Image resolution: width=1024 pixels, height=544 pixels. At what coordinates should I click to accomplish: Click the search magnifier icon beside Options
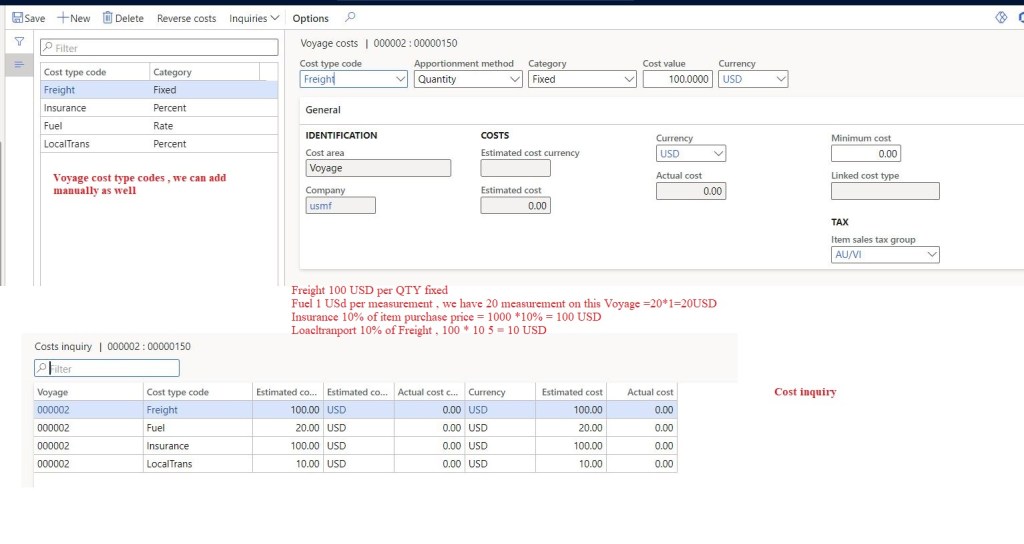pos(349,18)
